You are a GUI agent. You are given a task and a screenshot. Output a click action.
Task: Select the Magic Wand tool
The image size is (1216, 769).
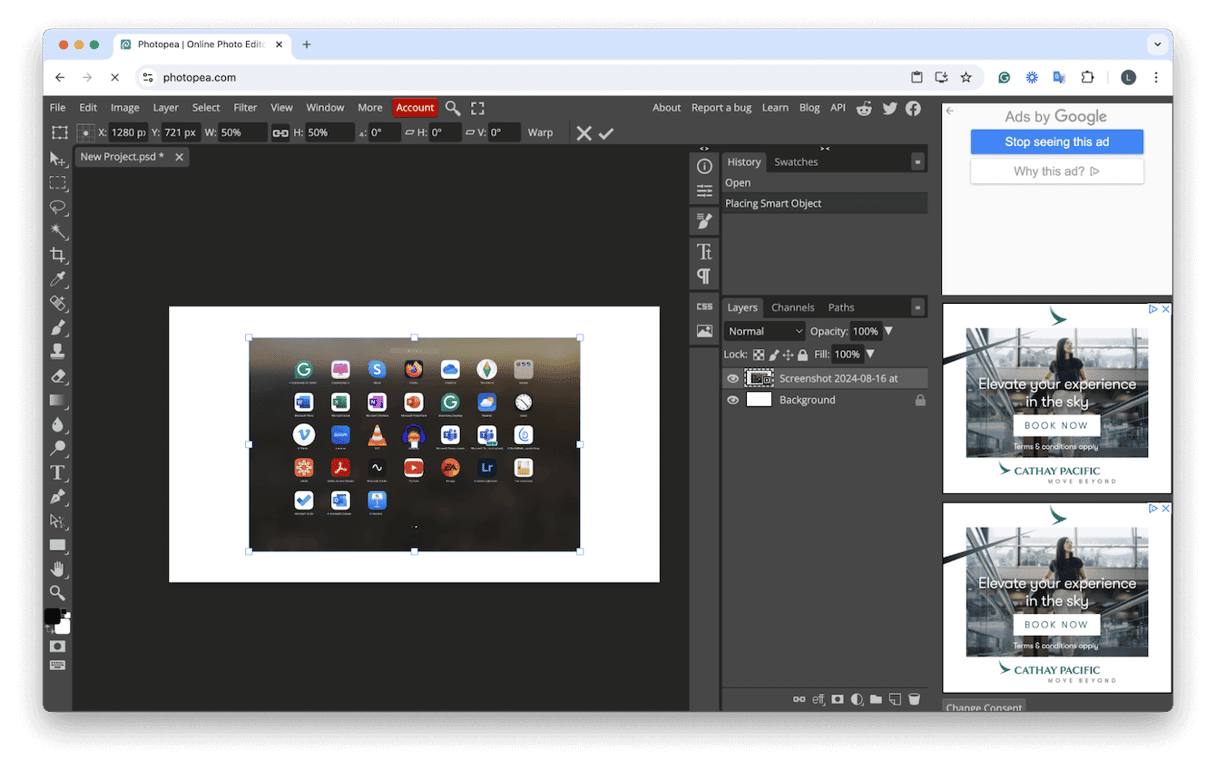[x=59, y=232]
